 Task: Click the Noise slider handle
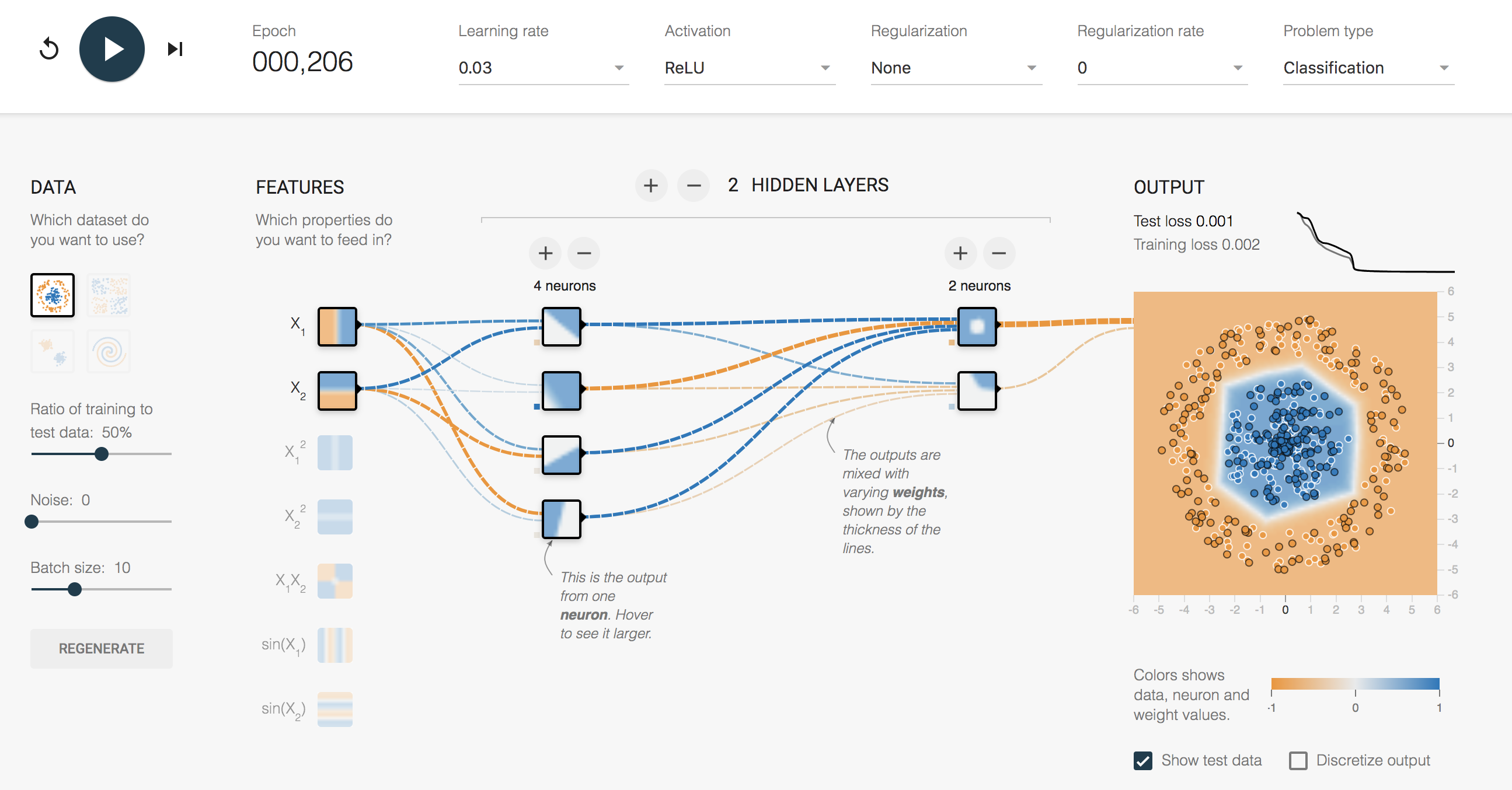(x=32, y=522)
